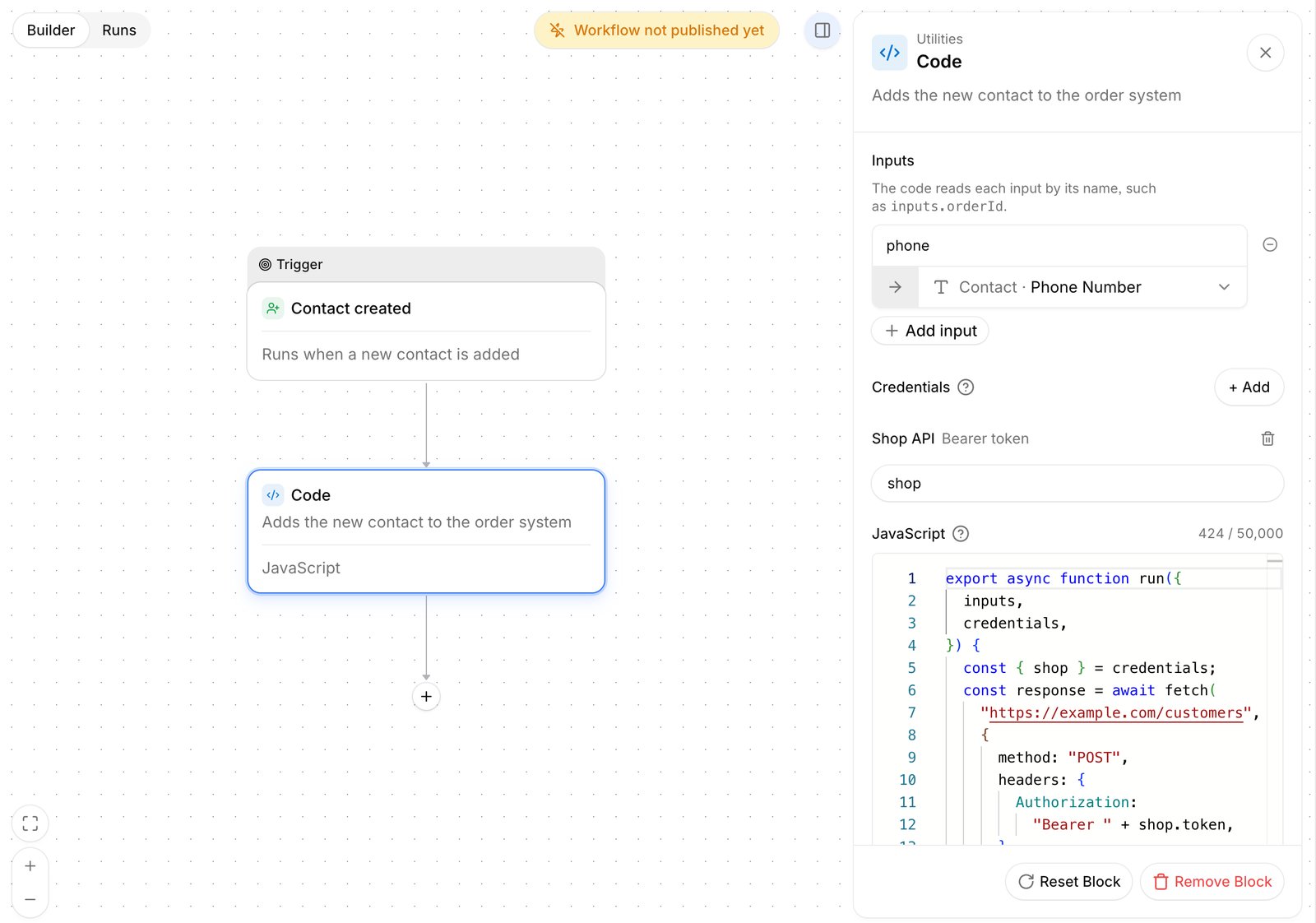Click the example.com/customers URL in code
Screen dimensions: 1316x923
[1115, 713]
